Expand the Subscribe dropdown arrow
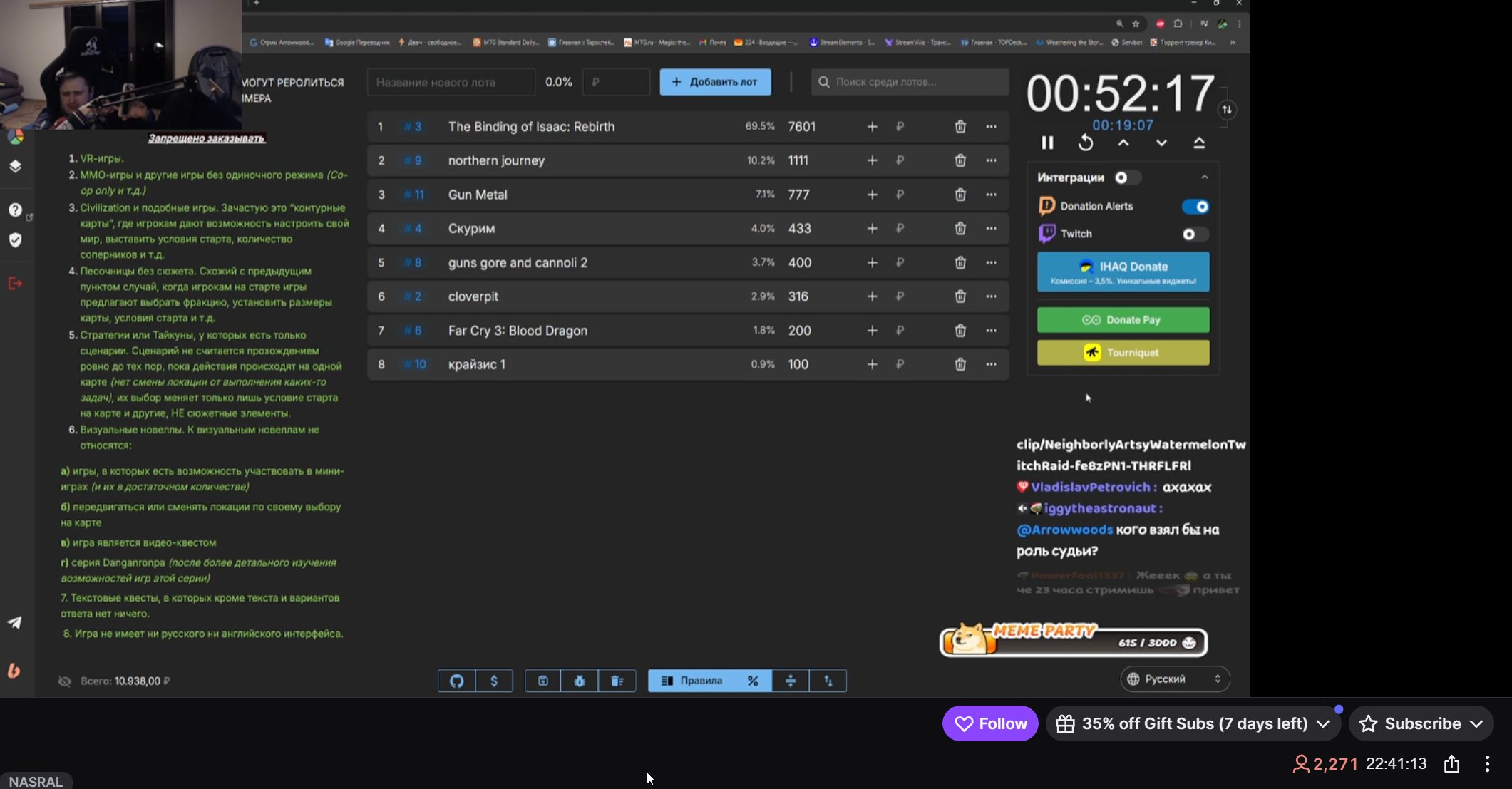 pos(1476,723)
